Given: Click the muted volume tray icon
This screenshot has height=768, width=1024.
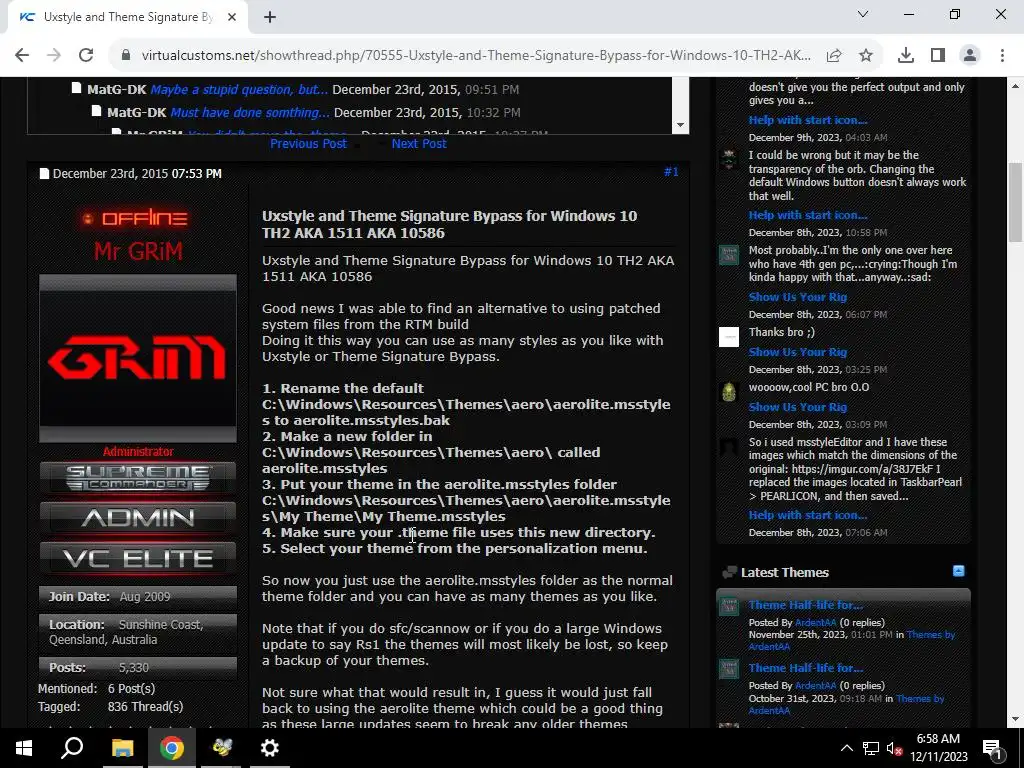Looking at the screenshot, I should point(895,748).
